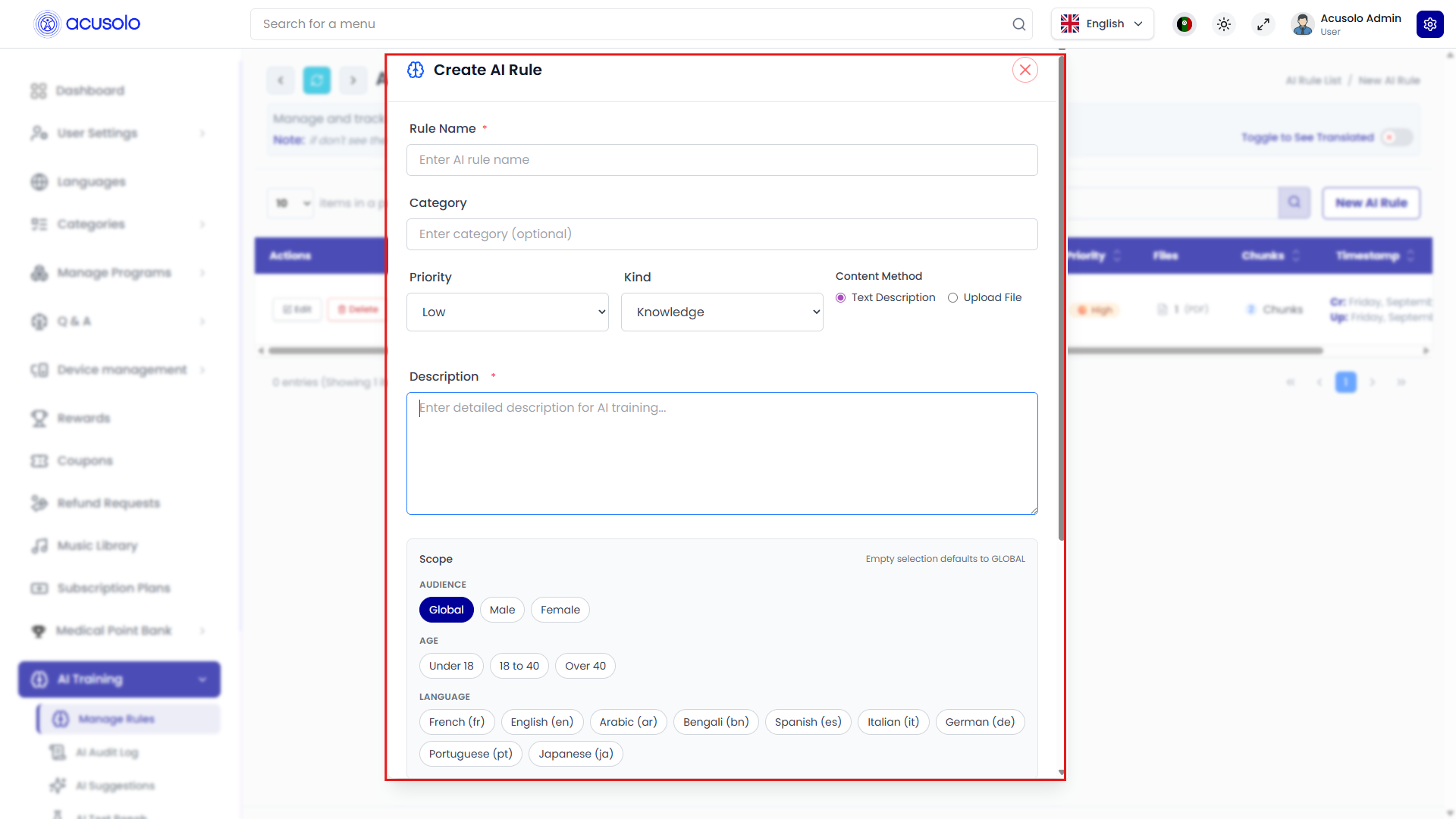This screenshot has height=819, width=1456.
Task: Click the dialog vertical scrollbar
Action: tap(1062, 300)
